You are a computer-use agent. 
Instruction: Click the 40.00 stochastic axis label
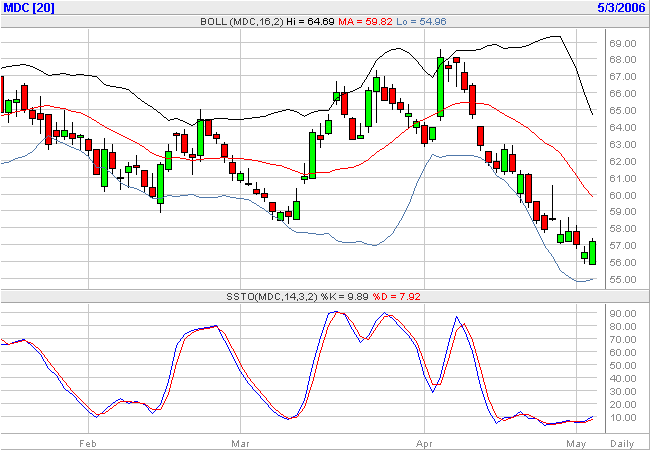pos(623,379)
